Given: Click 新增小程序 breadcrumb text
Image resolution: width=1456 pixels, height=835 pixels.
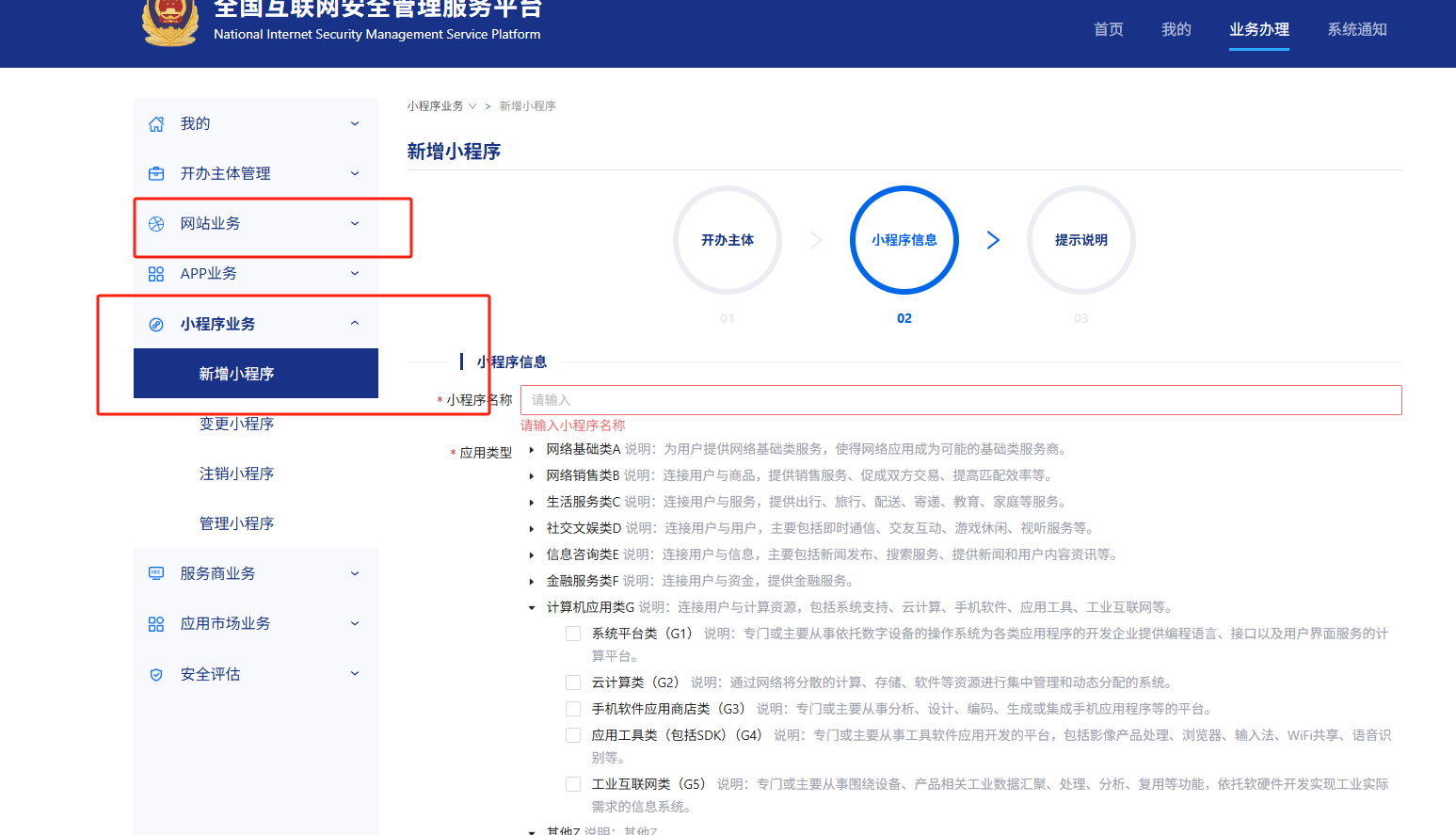Looking at the screenshot, I should tap(528, 106).
